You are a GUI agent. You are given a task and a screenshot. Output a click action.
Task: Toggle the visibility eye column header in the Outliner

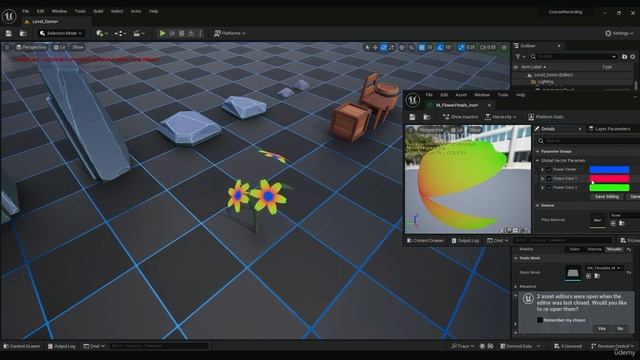pos(516,67)
